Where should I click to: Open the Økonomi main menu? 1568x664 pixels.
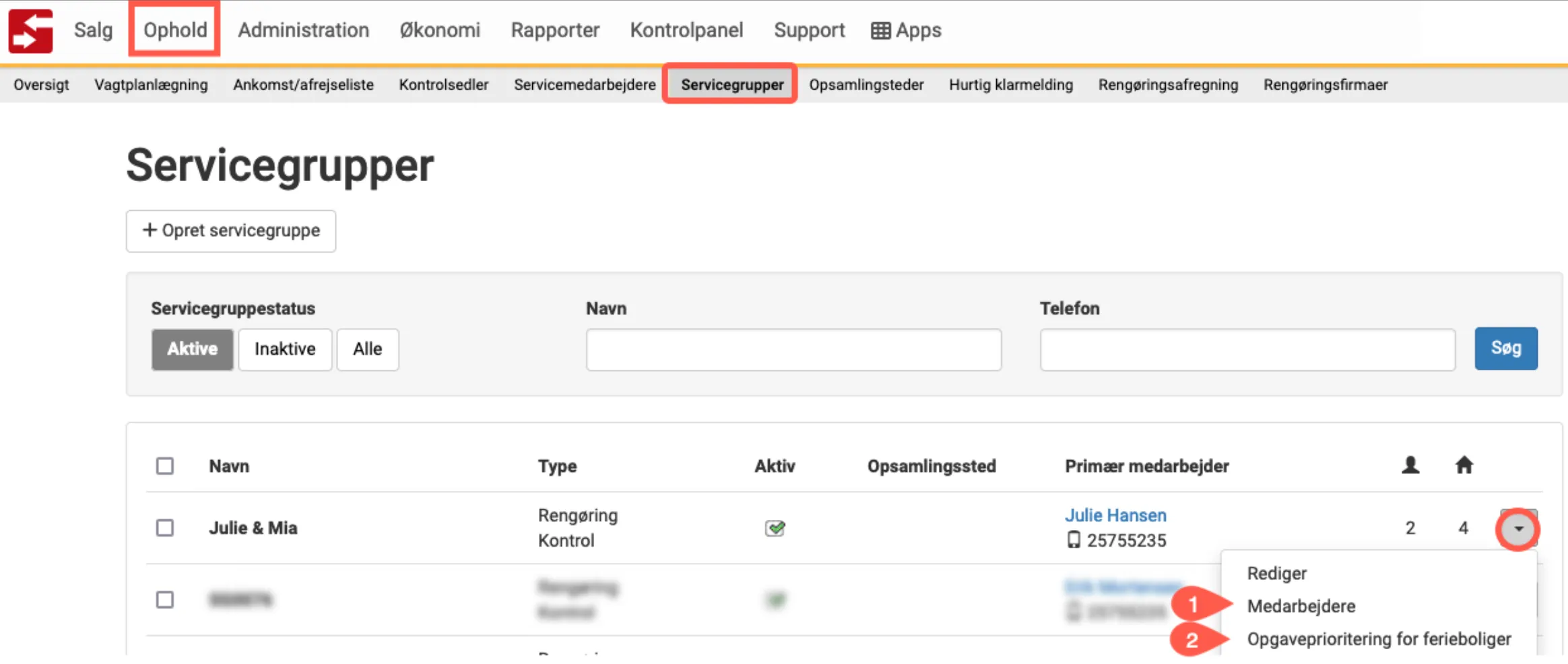440,30
